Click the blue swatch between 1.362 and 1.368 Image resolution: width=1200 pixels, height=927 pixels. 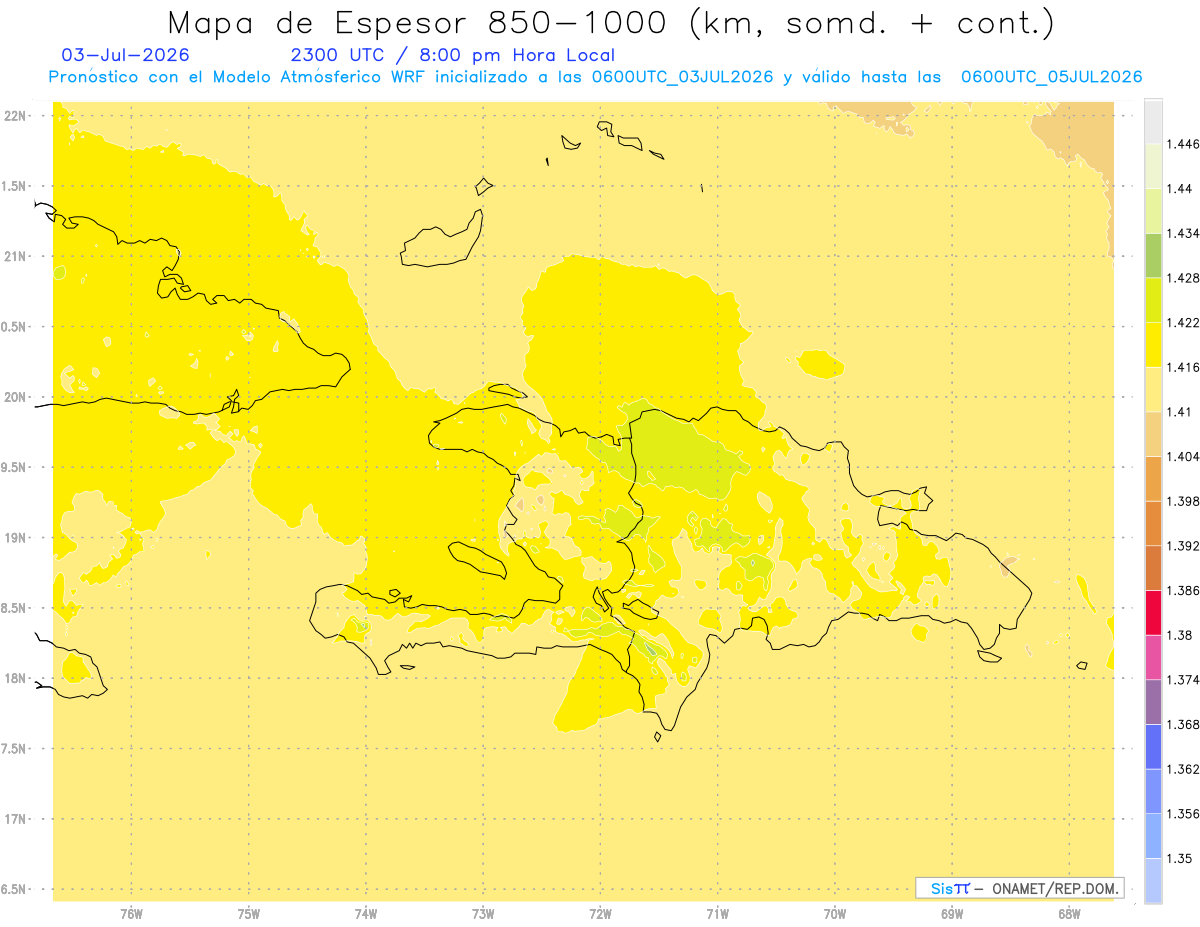point(1153,747)
